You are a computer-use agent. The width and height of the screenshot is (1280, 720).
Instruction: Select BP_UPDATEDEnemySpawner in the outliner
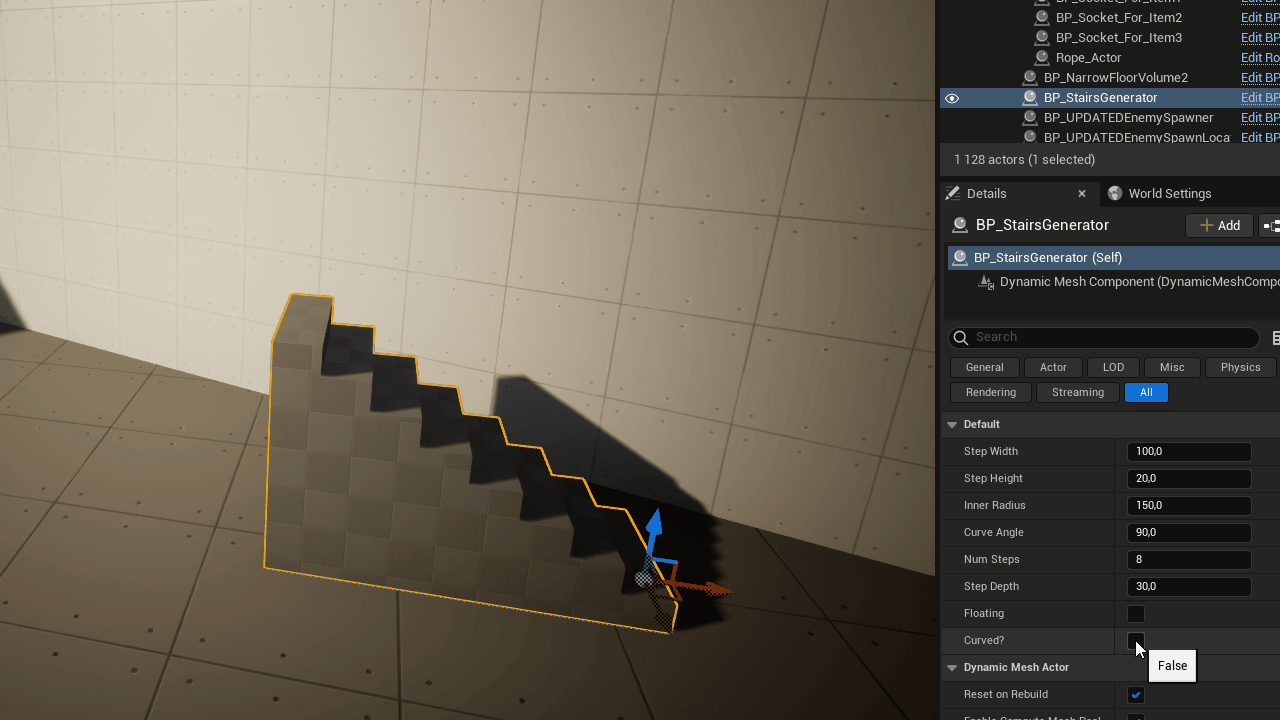click(x=1129, y=118)
